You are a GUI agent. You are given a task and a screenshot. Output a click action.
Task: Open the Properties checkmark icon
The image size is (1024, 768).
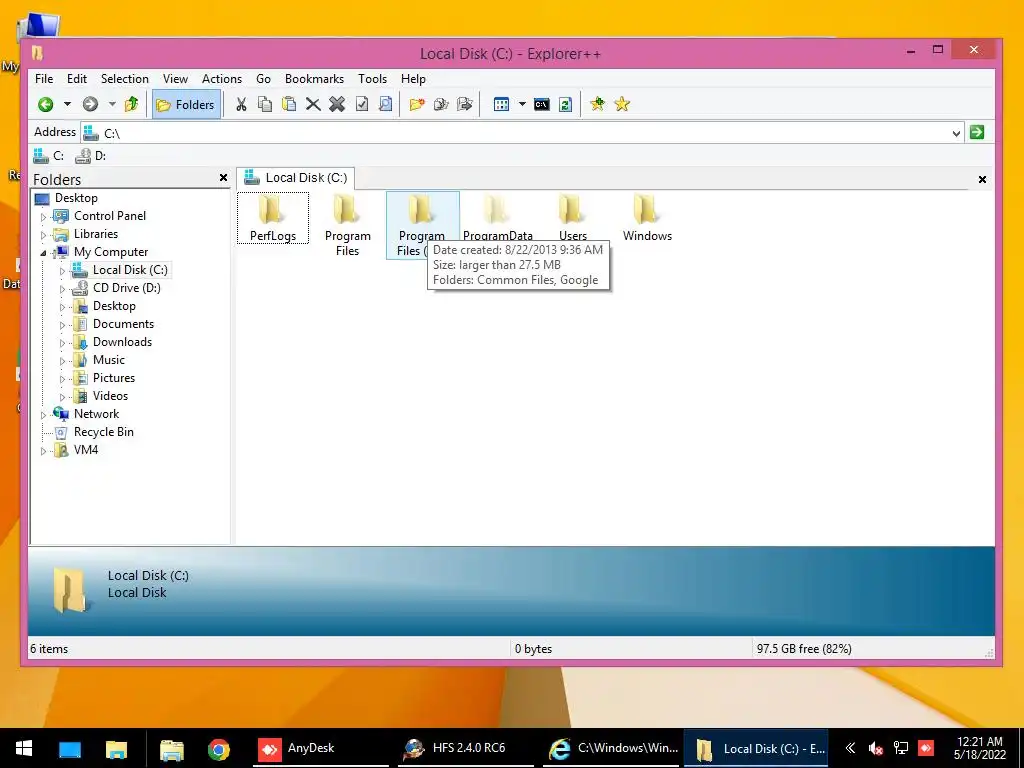point(361,104)
